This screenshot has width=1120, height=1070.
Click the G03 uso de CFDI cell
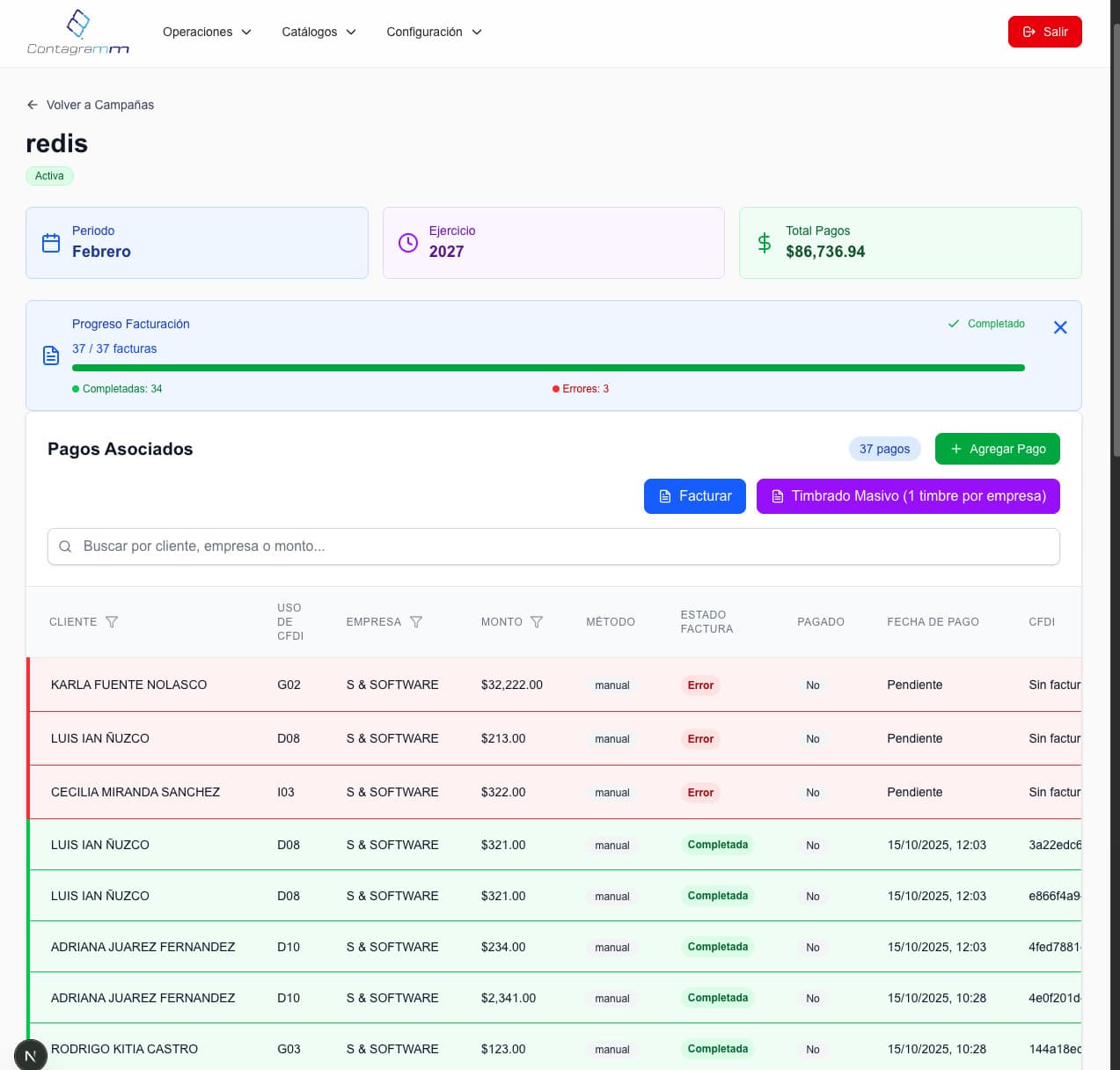tap(289, 1049)
